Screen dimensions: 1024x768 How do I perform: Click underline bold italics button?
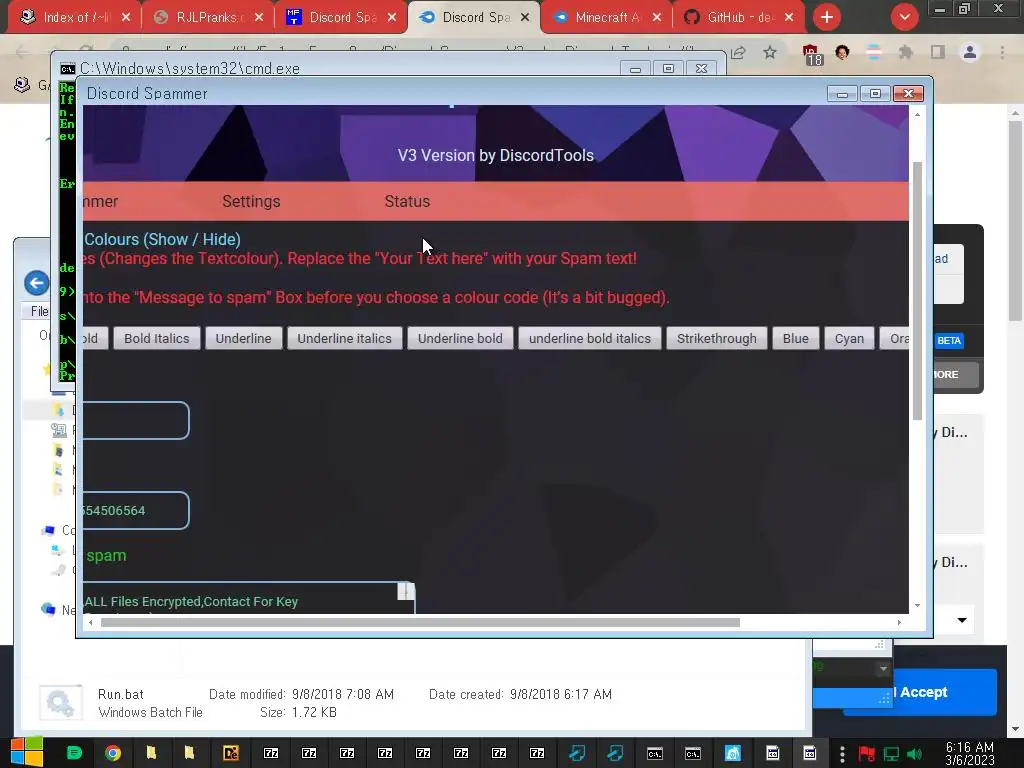[590, 338]
